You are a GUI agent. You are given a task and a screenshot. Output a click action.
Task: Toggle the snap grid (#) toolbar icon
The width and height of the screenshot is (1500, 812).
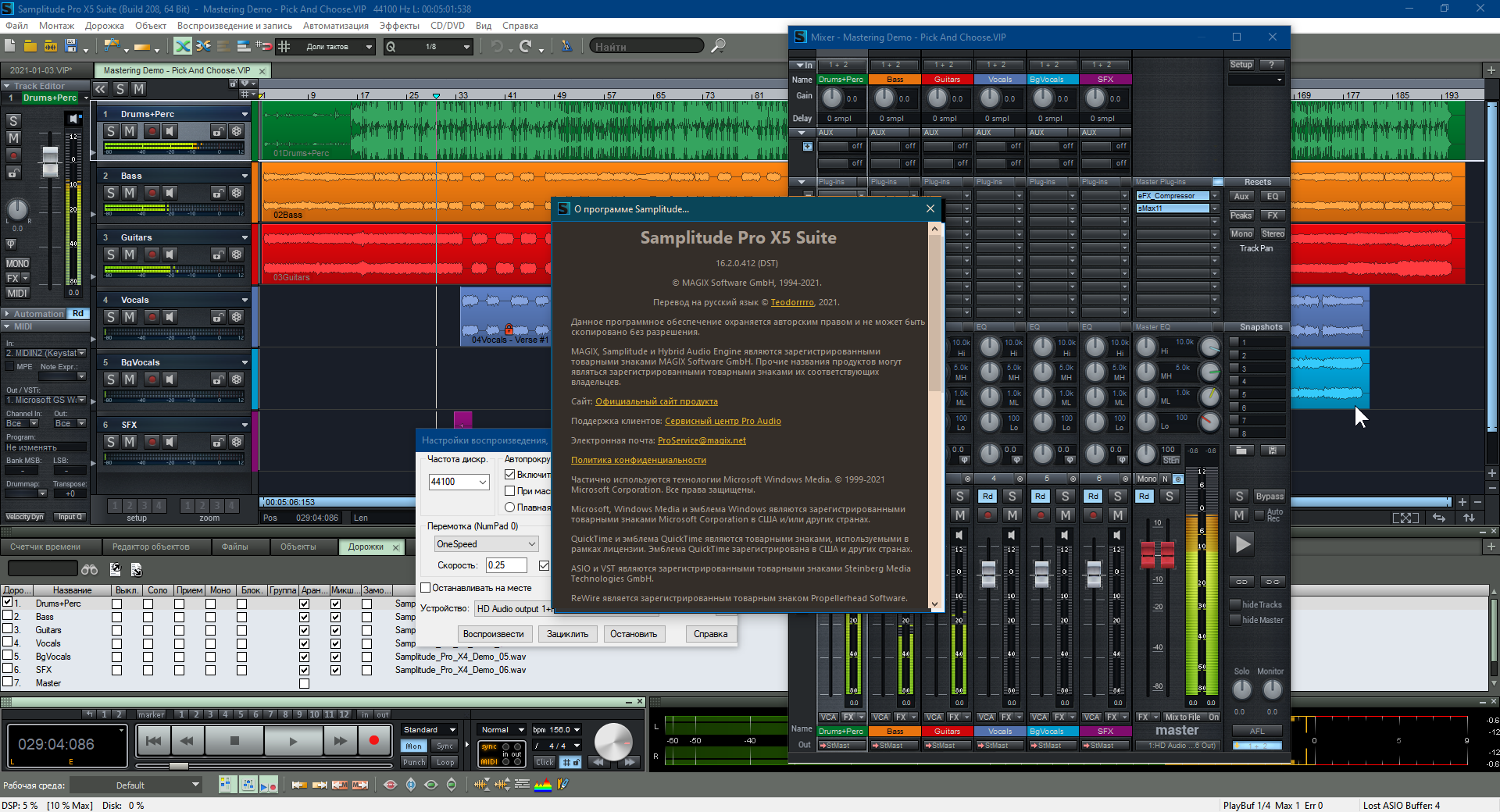click(284, 46)
